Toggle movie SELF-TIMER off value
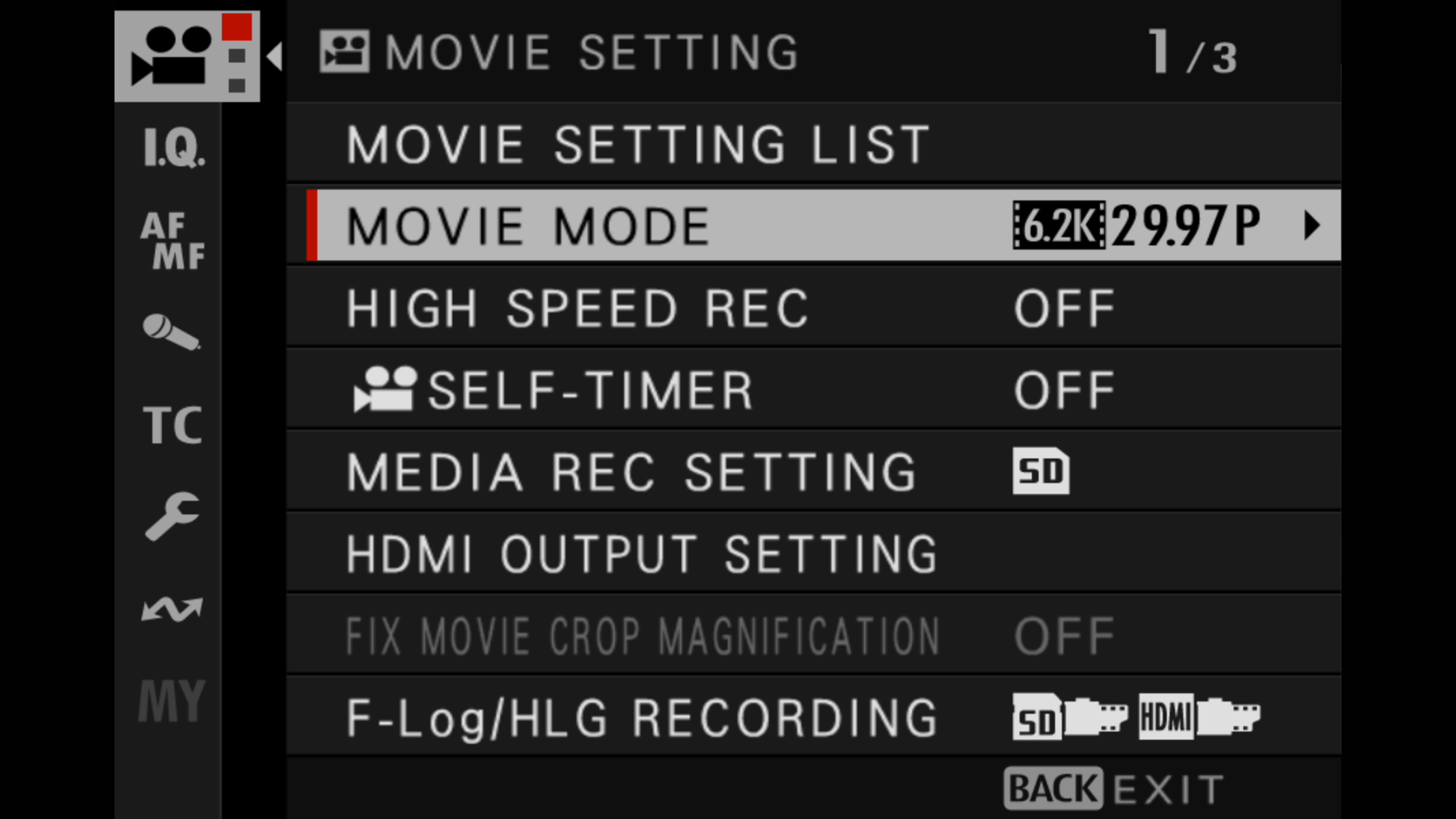 tap(1064, 391)
